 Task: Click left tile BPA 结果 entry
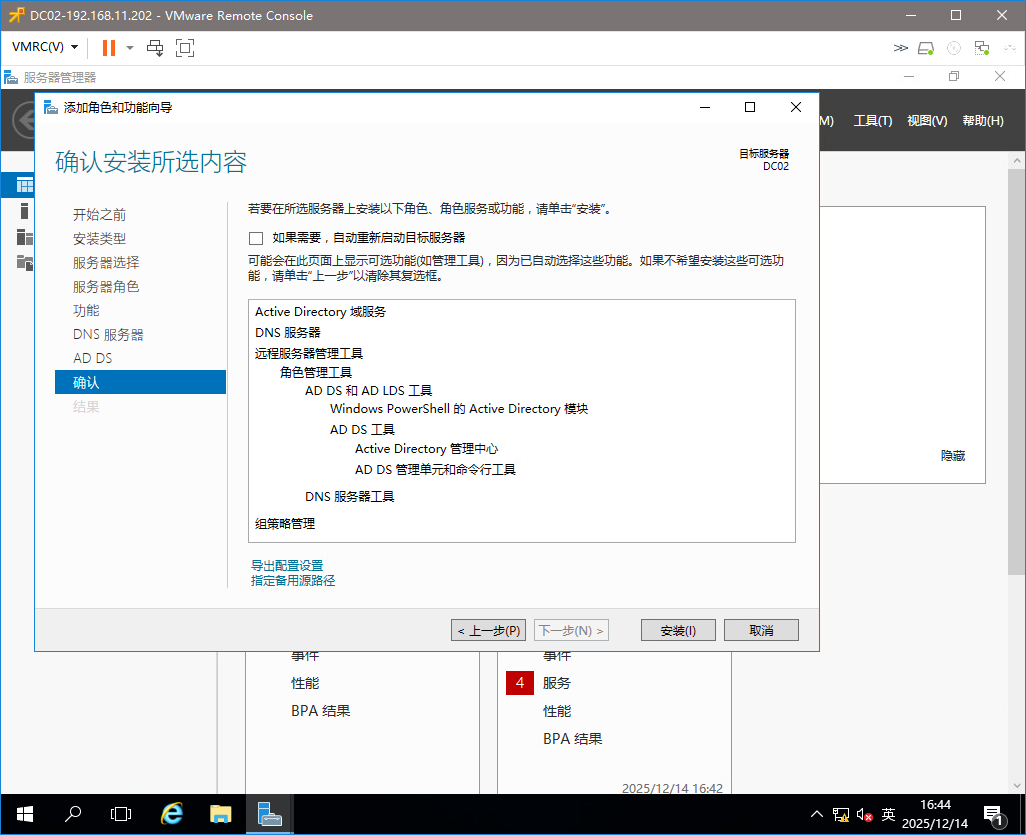click(x=321, y=711)
